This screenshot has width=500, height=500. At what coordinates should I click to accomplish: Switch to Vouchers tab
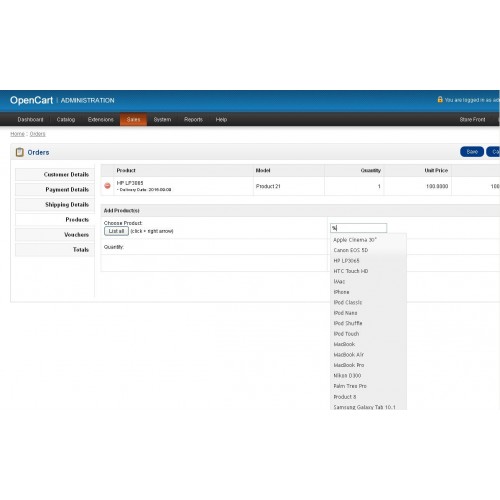[x=55, y=234]
